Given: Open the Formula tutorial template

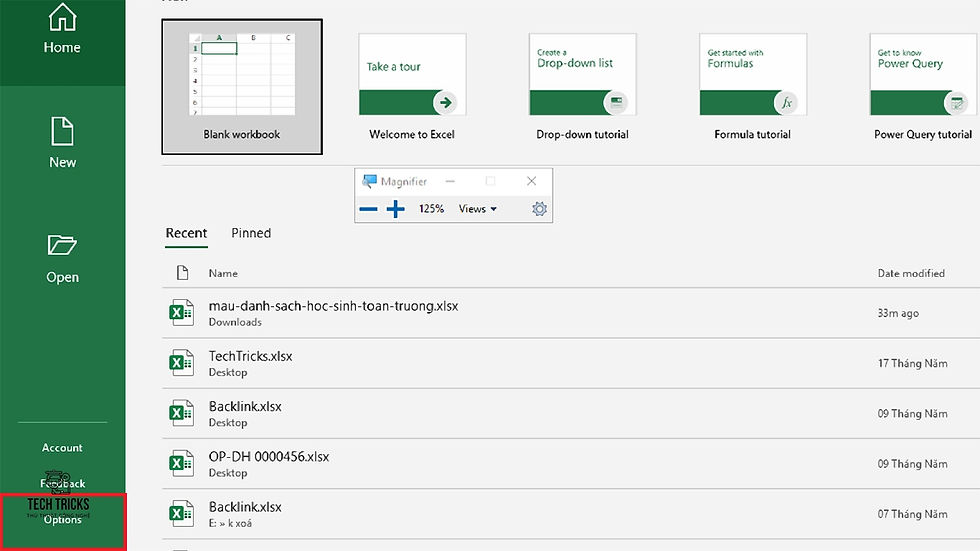Looking at the screenshot, I should click(752, 87).
